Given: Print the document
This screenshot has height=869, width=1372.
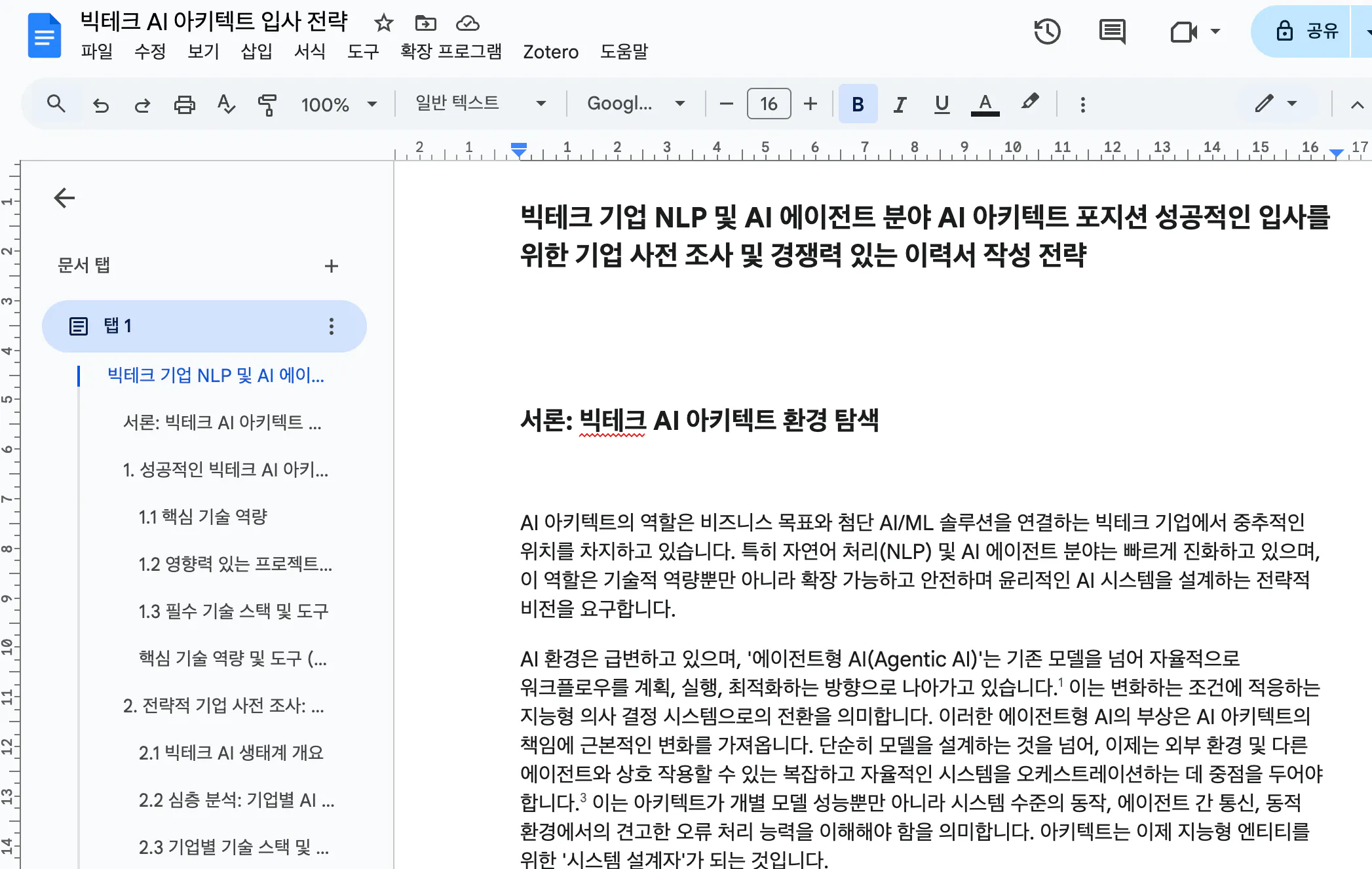Looking at the screenshot, I should coord(185,104).
